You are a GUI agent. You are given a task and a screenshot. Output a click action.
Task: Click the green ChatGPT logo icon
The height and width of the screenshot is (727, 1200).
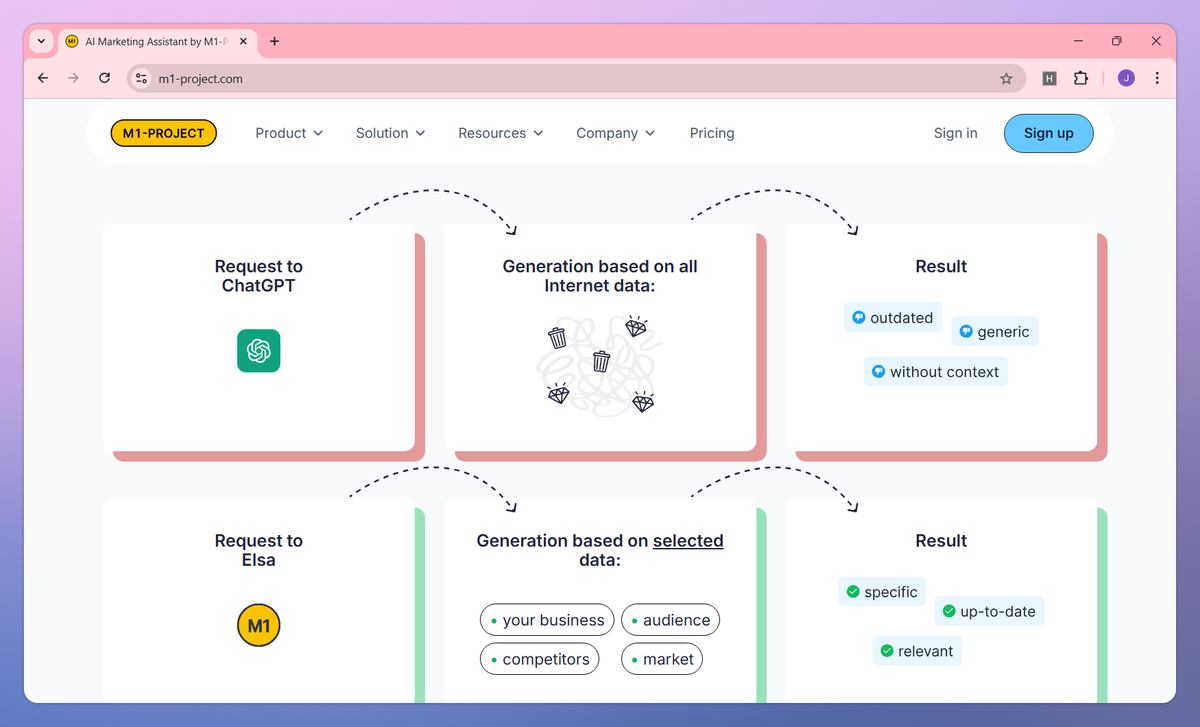[x=259, y=351]
